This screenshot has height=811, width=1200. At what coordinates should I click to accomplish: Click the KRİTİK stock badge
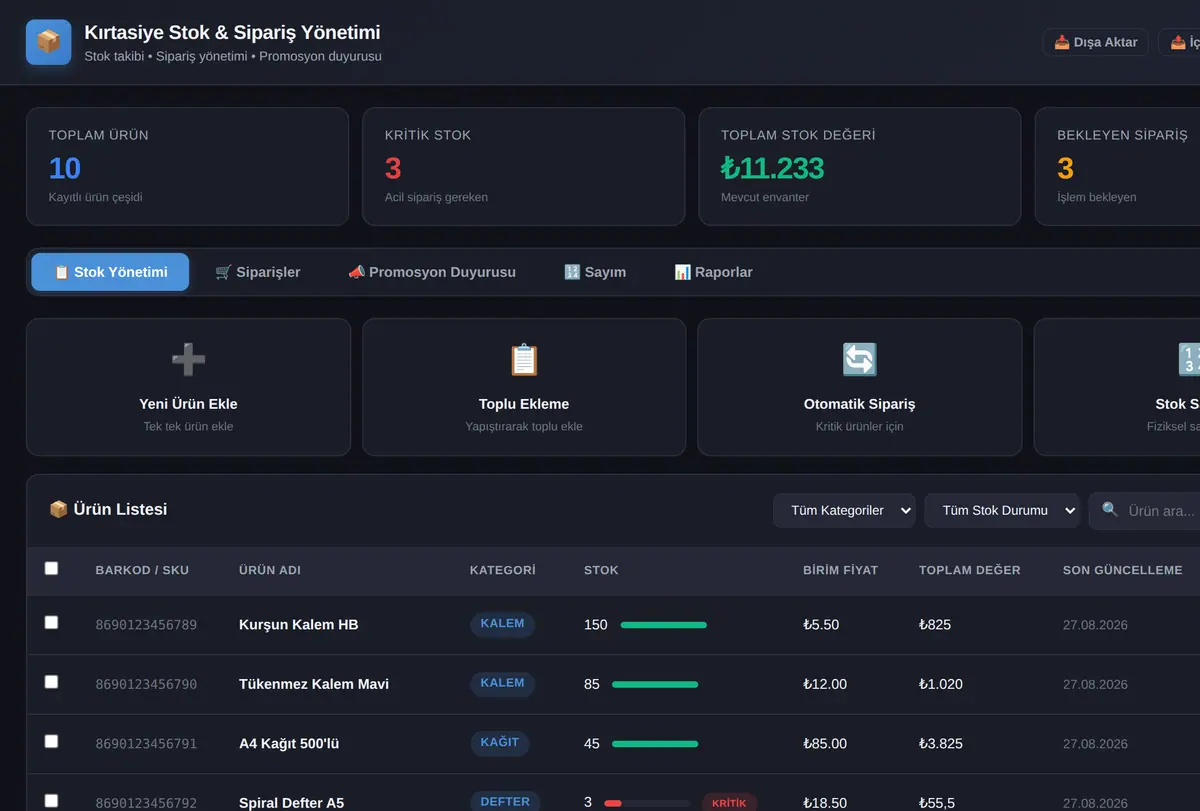coord(729,803)
